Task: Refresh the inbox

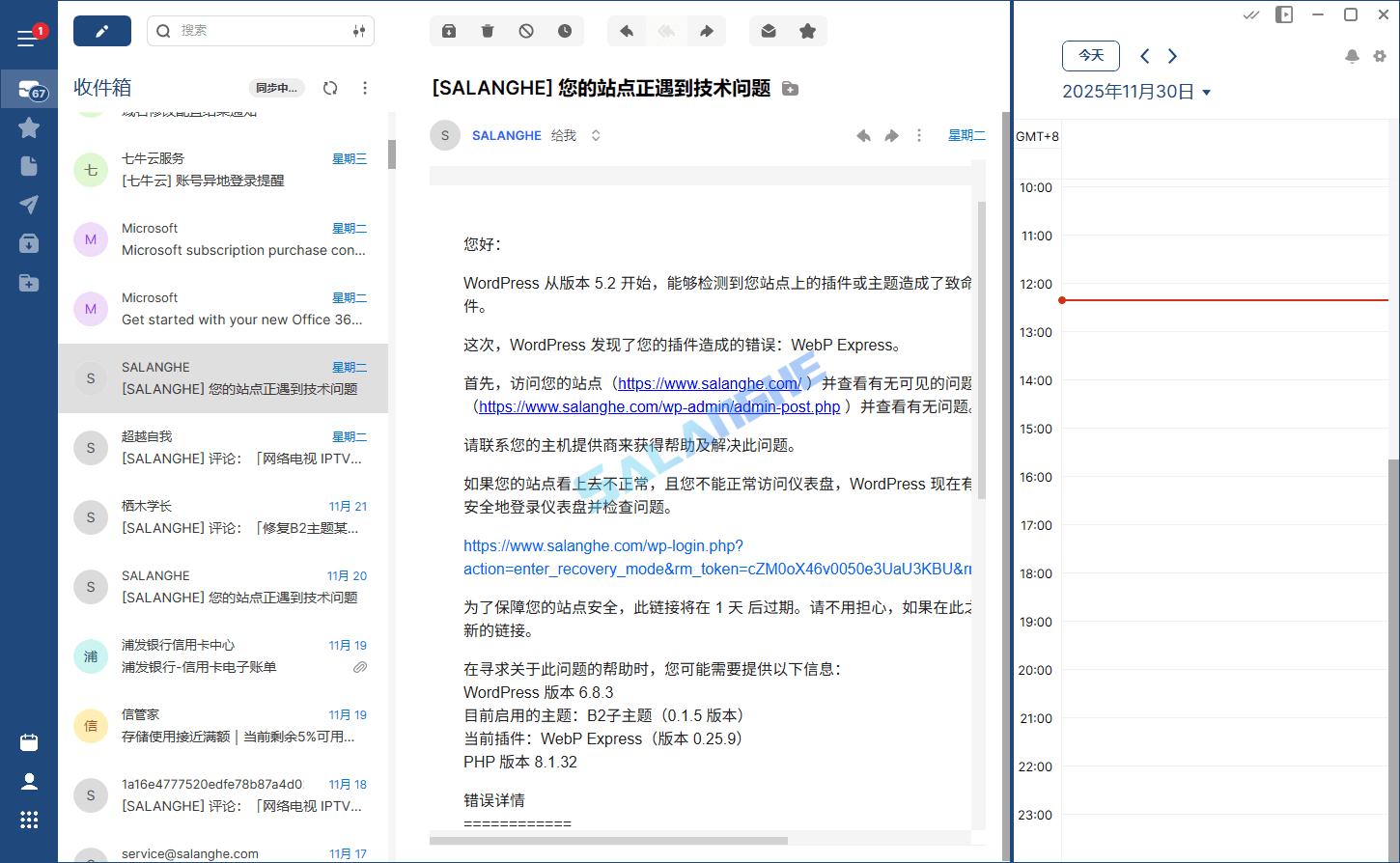Action: (330, 88)
